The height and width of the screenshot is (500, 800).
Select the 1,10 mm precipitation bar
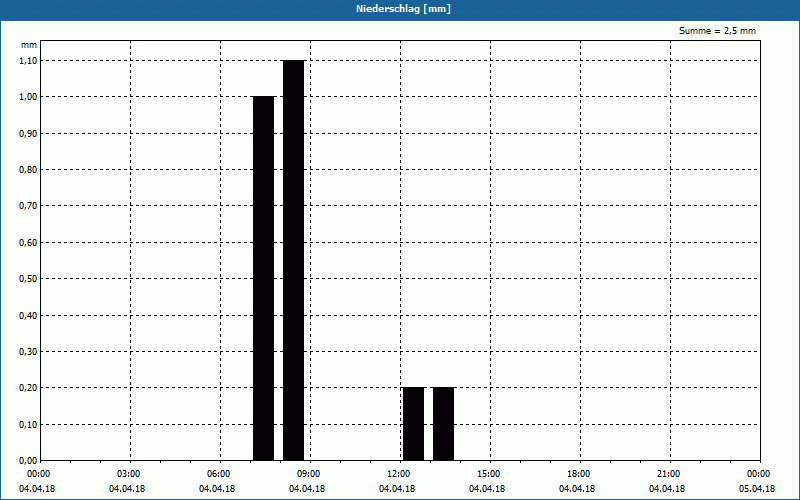(294, 260)
